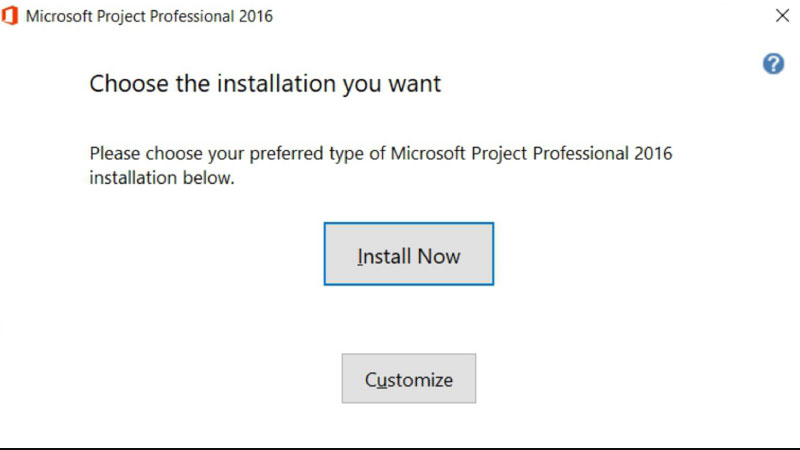Click the underlined "u" in Customize
This screenshot has width=800, height=450.
click(382, 380)
